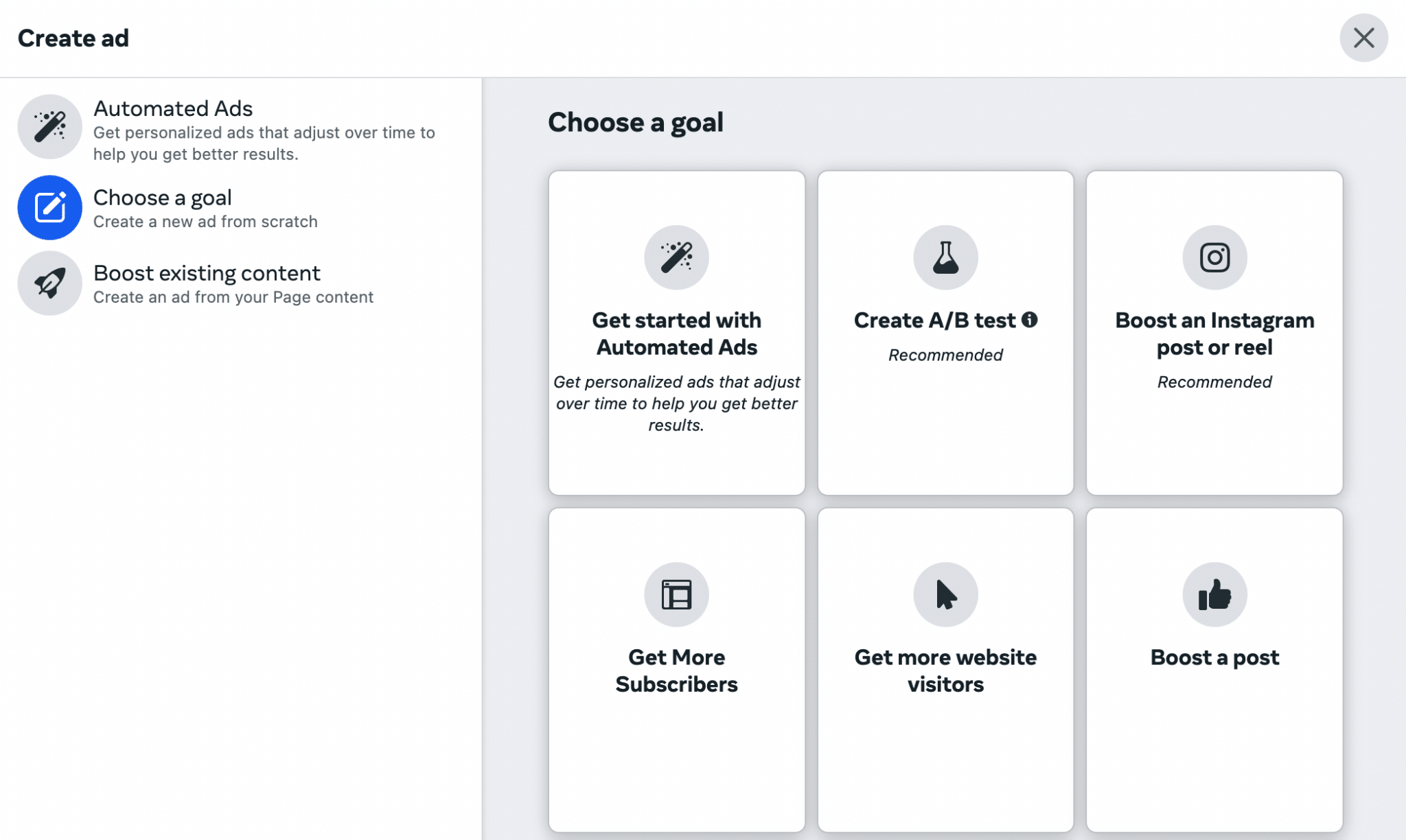
Task: Click the flask icon on the A/B test card
Action: click(x=945, y=256)
